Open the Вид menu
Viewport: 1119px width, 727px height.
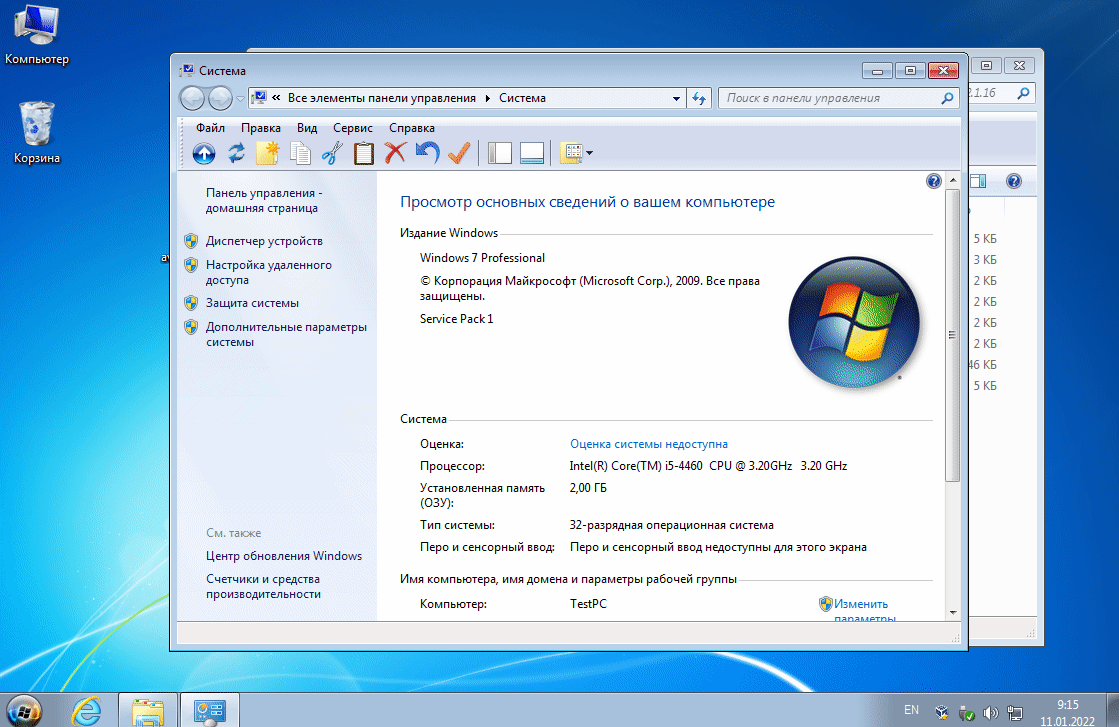[x=307, y=128]
